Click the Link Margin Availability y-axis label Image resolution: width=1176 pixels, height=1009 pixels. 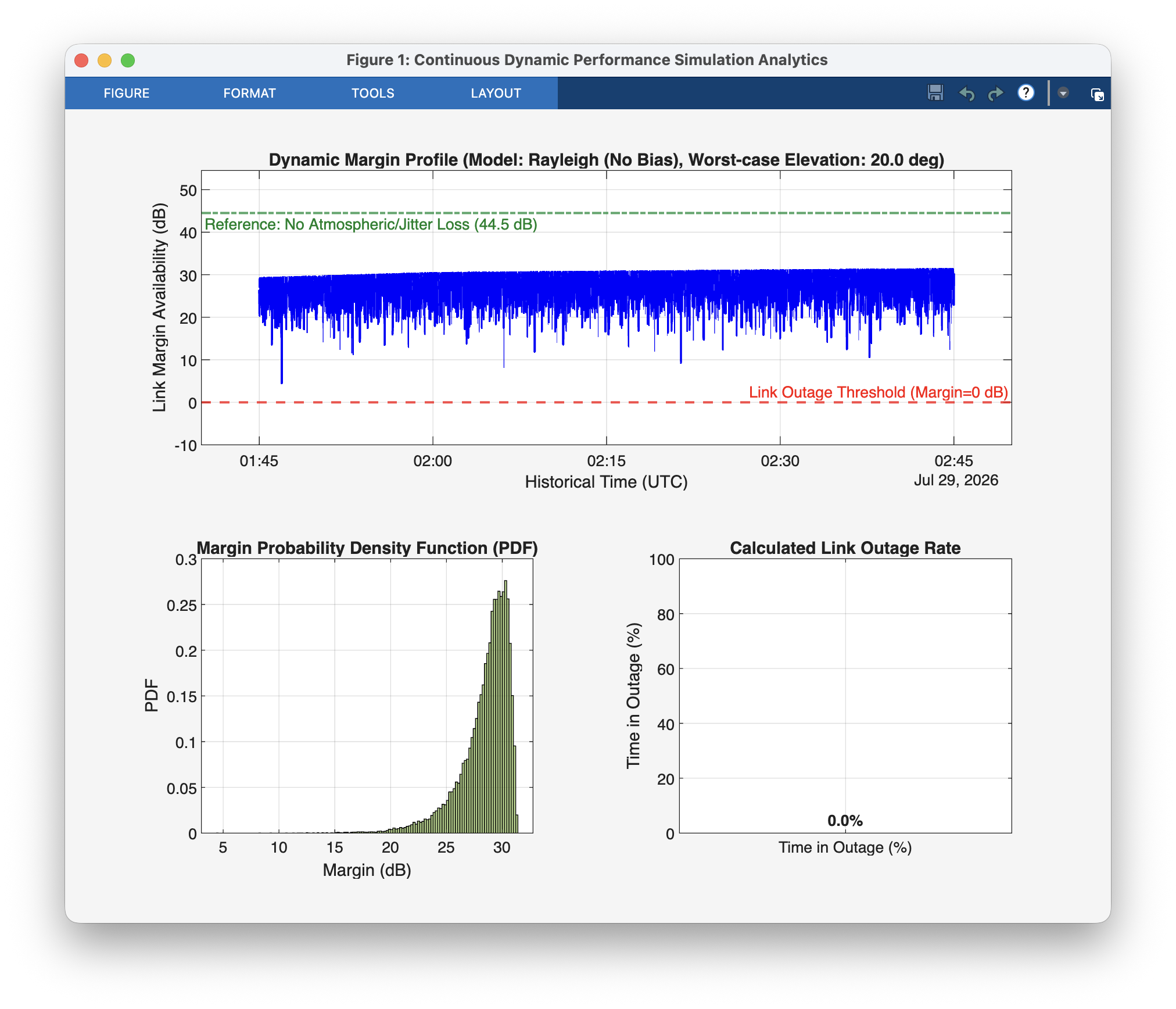pos(159,307)
